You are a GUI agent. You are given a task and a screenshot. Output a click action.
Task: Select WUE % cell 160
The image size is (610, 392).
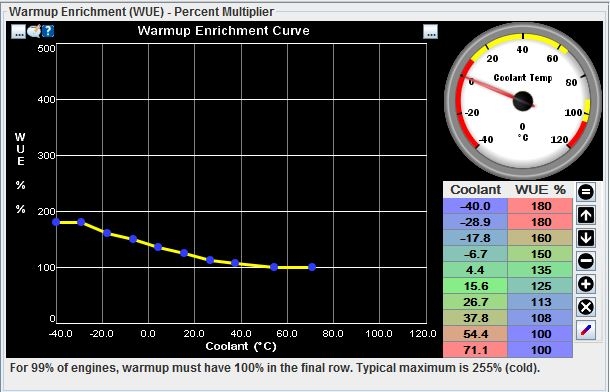coord(540,238)
